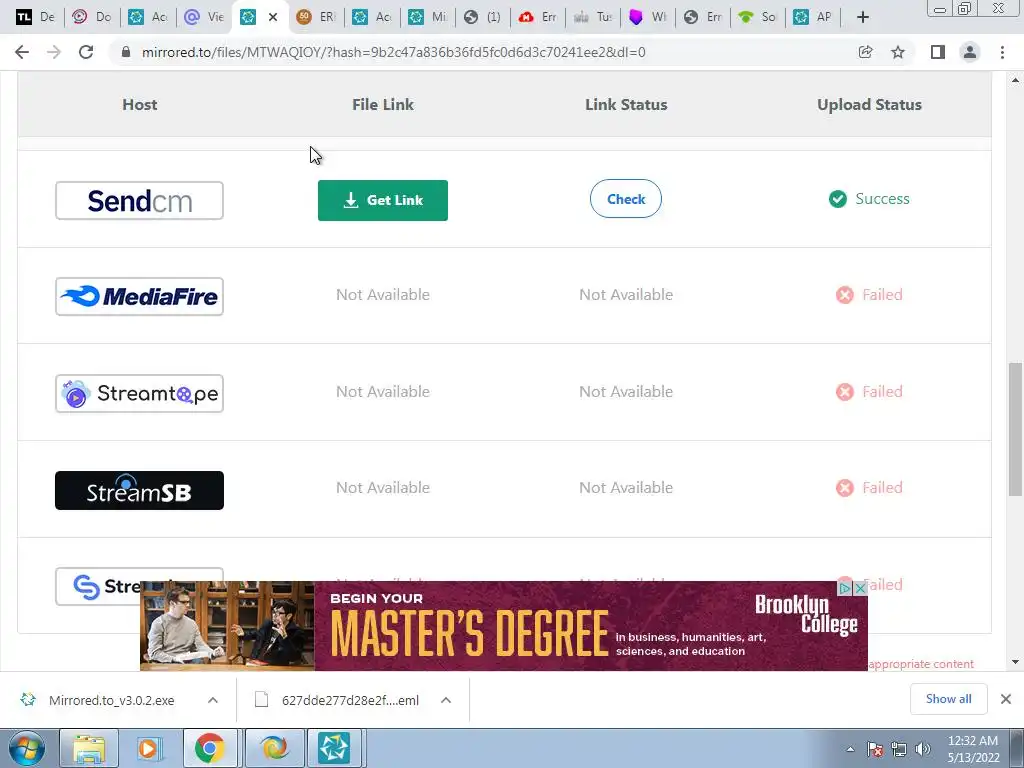This screenshot has width=1024, height=768.
Task: Open the AdChoices info icon
Action: click(846, 588)
